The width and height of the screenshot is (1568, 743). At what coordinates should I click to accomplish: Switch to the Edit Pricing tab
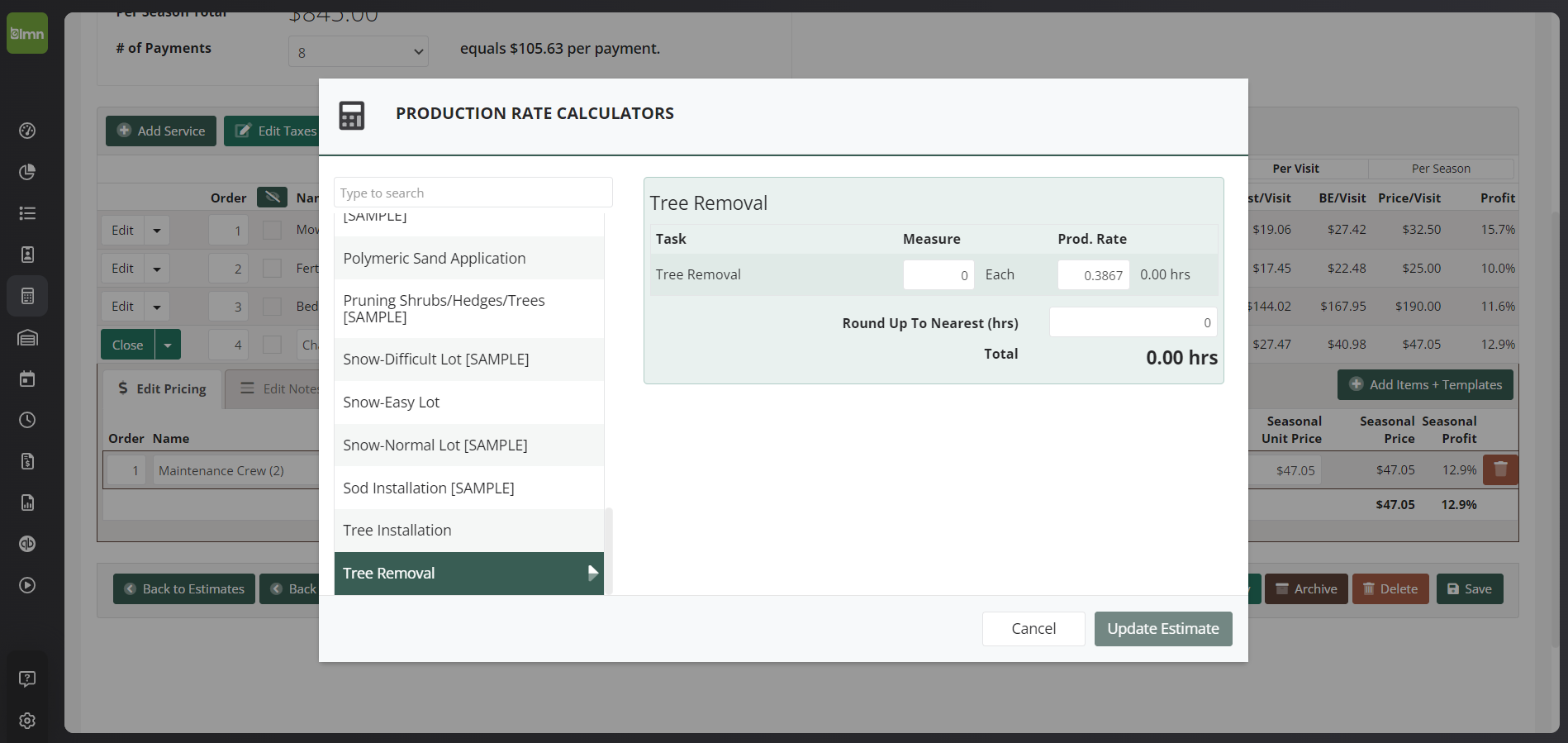[162, 388]
